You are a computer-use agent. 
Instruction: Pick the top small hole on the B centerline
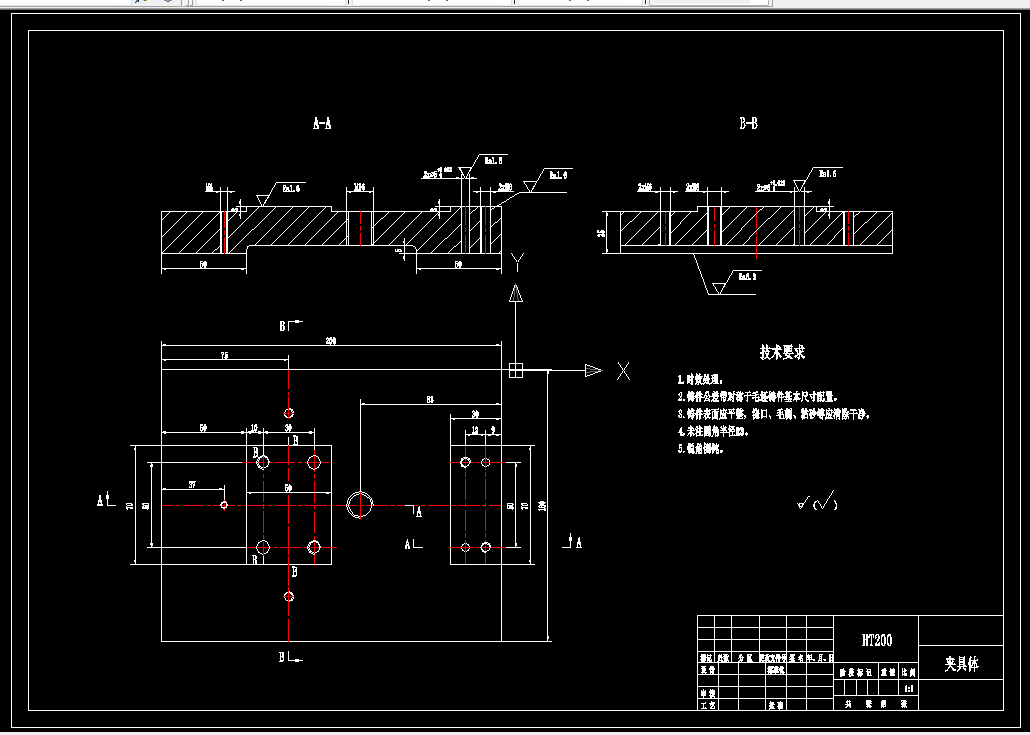click(x=288, y=413)
